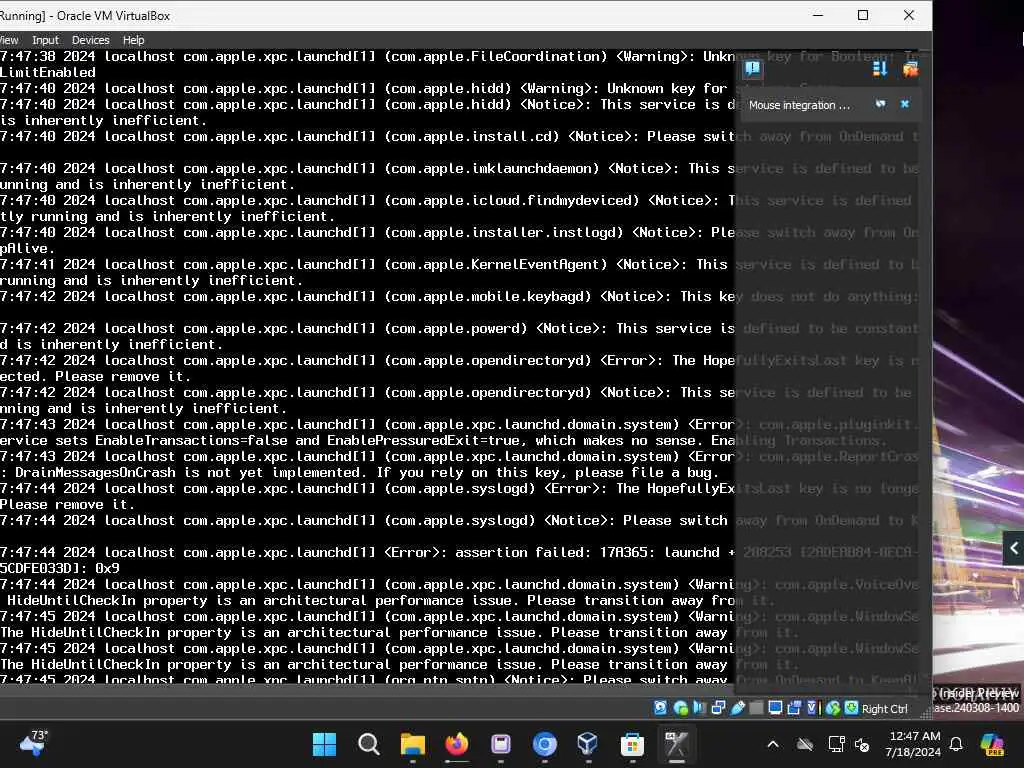The width and height of the screenshot is (1024, 768).
Task: Open the View menu in VirtualBox
Action: point(8,40)
